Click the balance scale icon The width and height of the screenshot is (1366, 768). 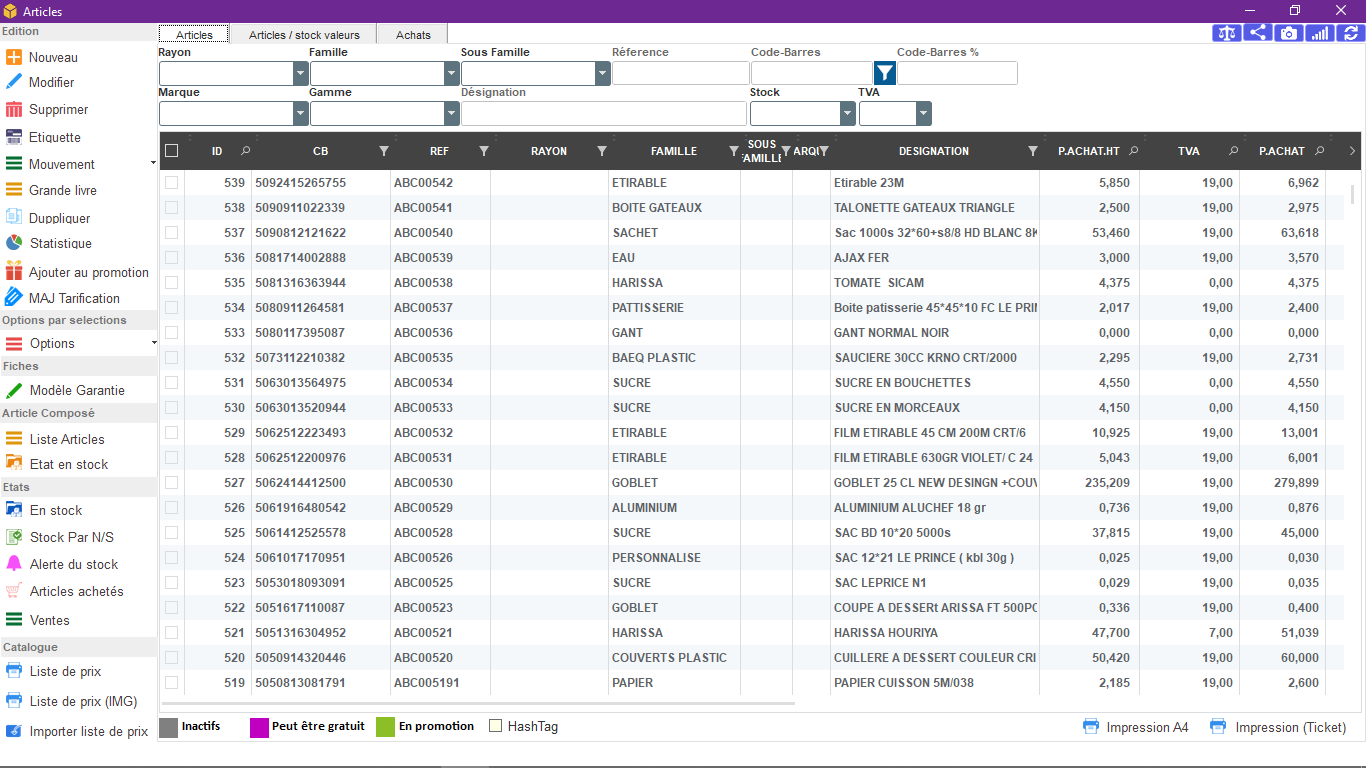coord(1227,33)
